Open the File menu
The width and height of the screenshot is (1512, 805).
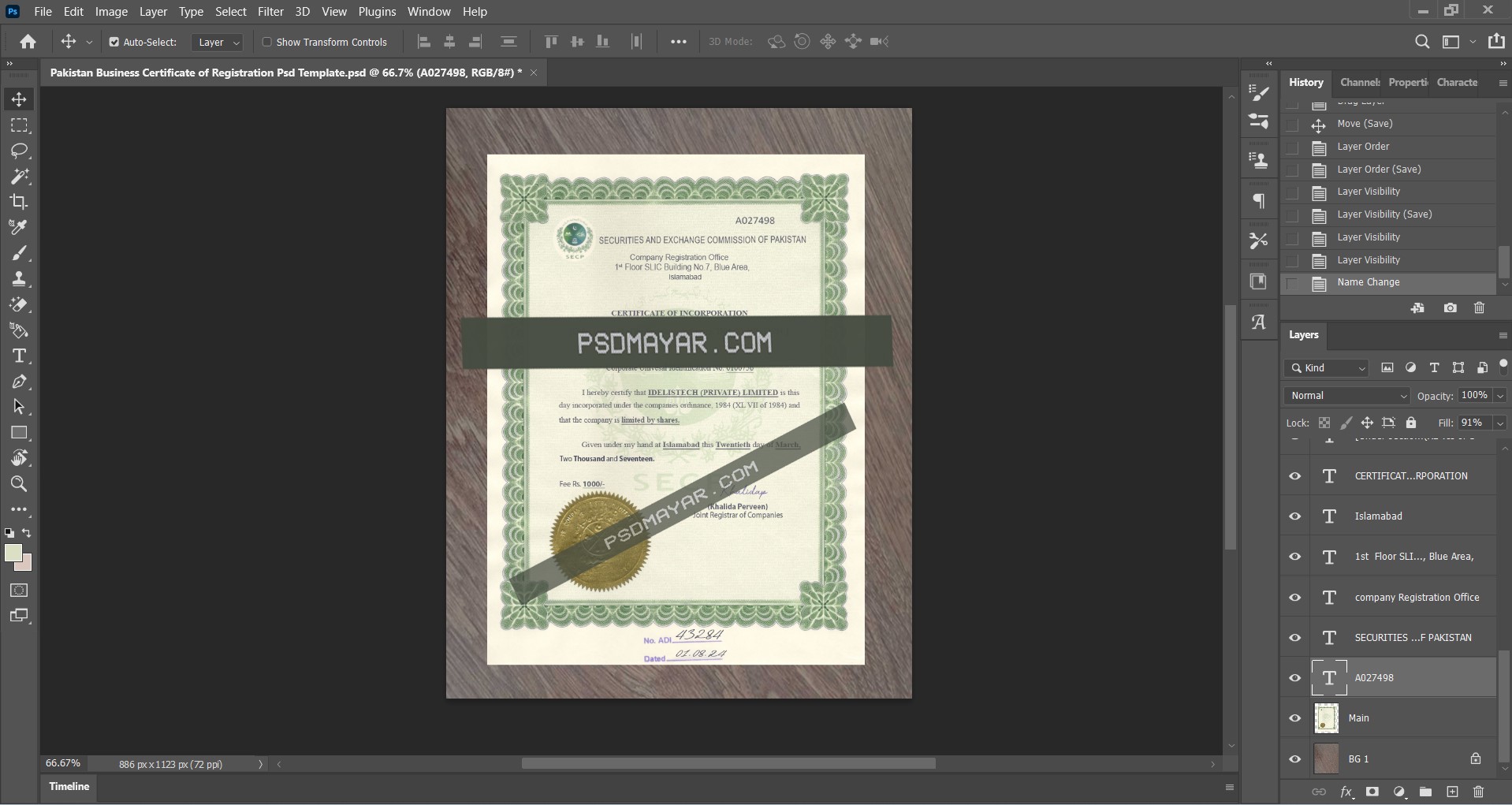(43, 12)
